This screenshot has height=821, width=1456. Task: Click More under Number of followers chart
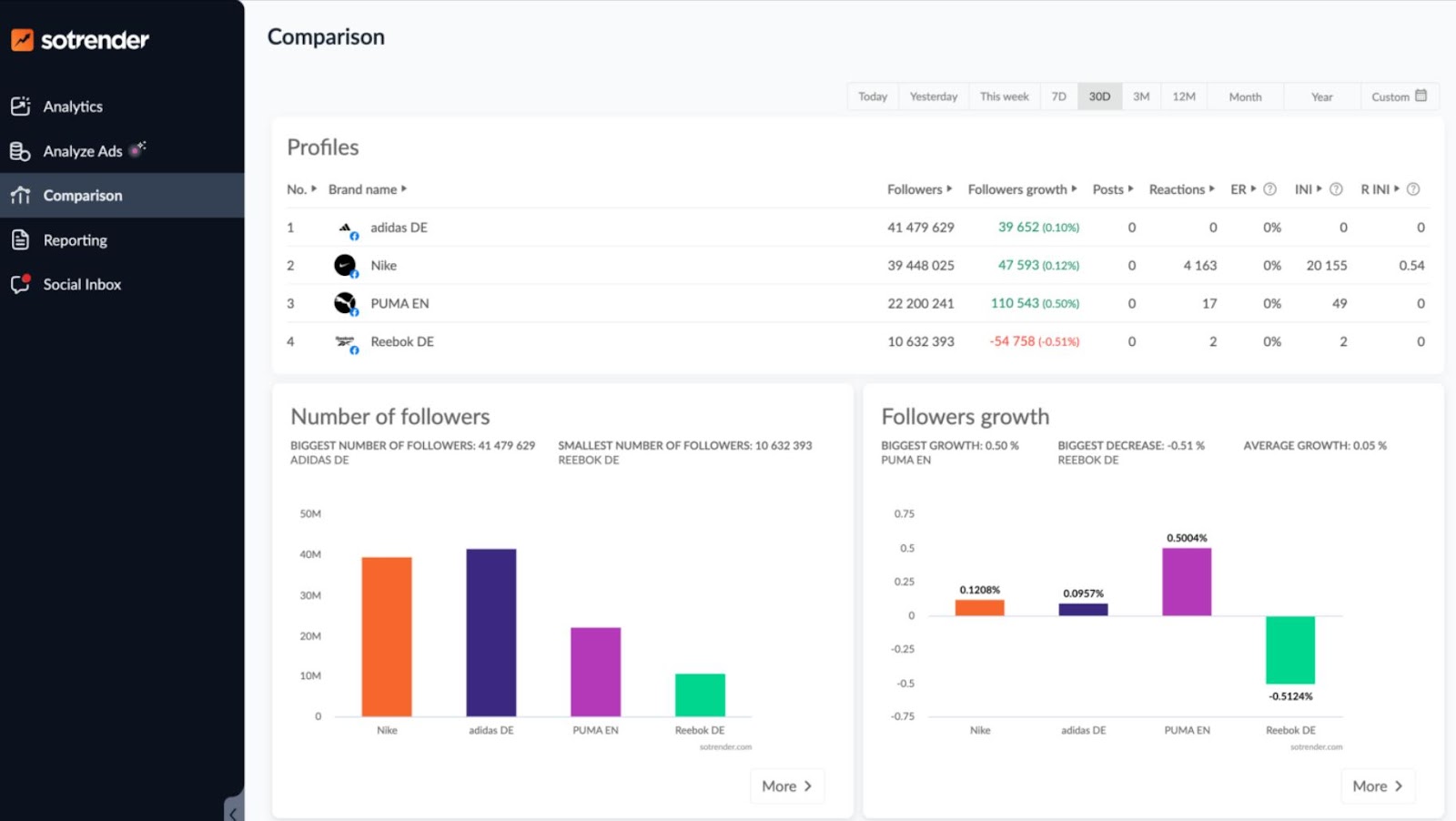click(786, 786)
